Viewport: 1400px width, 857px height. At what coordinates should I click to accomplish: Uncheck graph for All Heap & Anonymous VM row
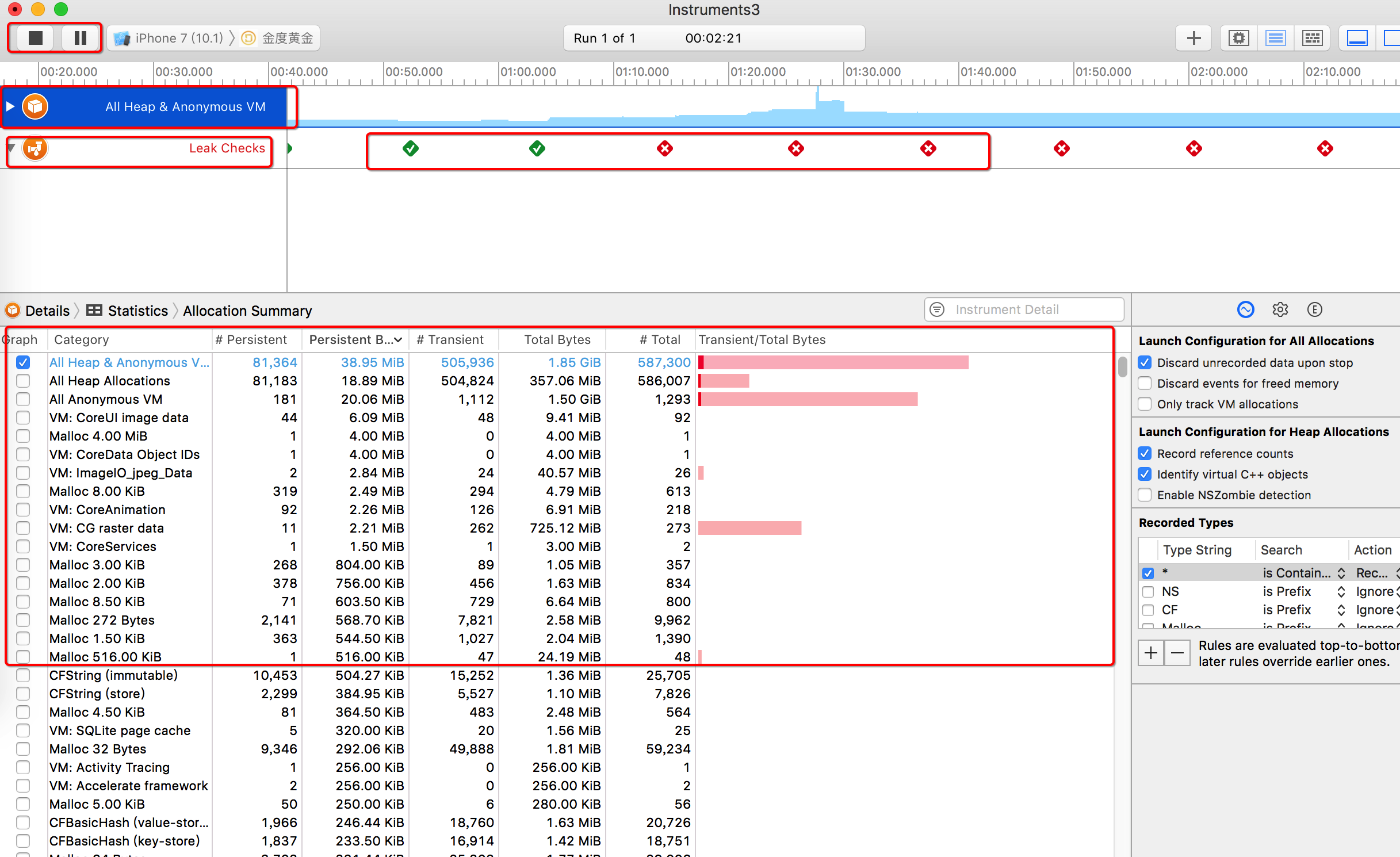click(23, 362)
